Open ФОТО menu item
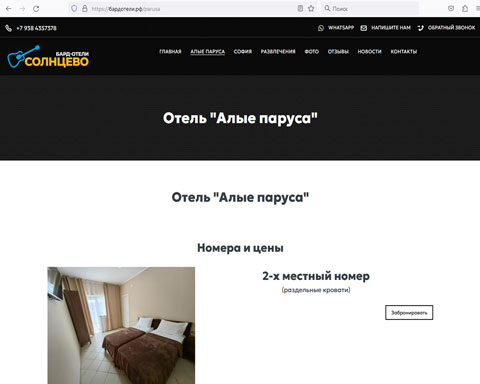 311,52
